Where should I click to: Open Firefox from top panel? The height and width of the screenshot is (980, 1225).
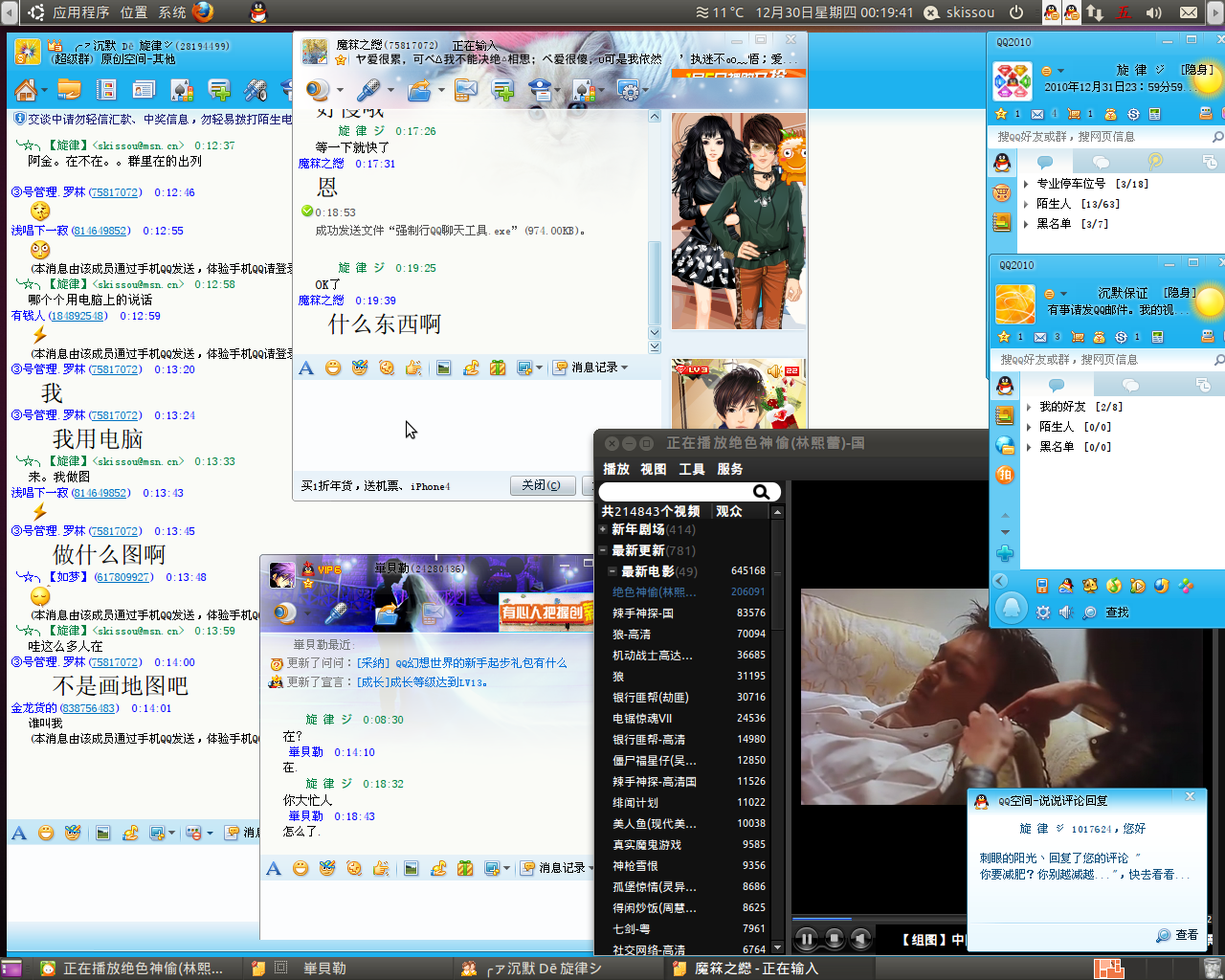point(203,11)
